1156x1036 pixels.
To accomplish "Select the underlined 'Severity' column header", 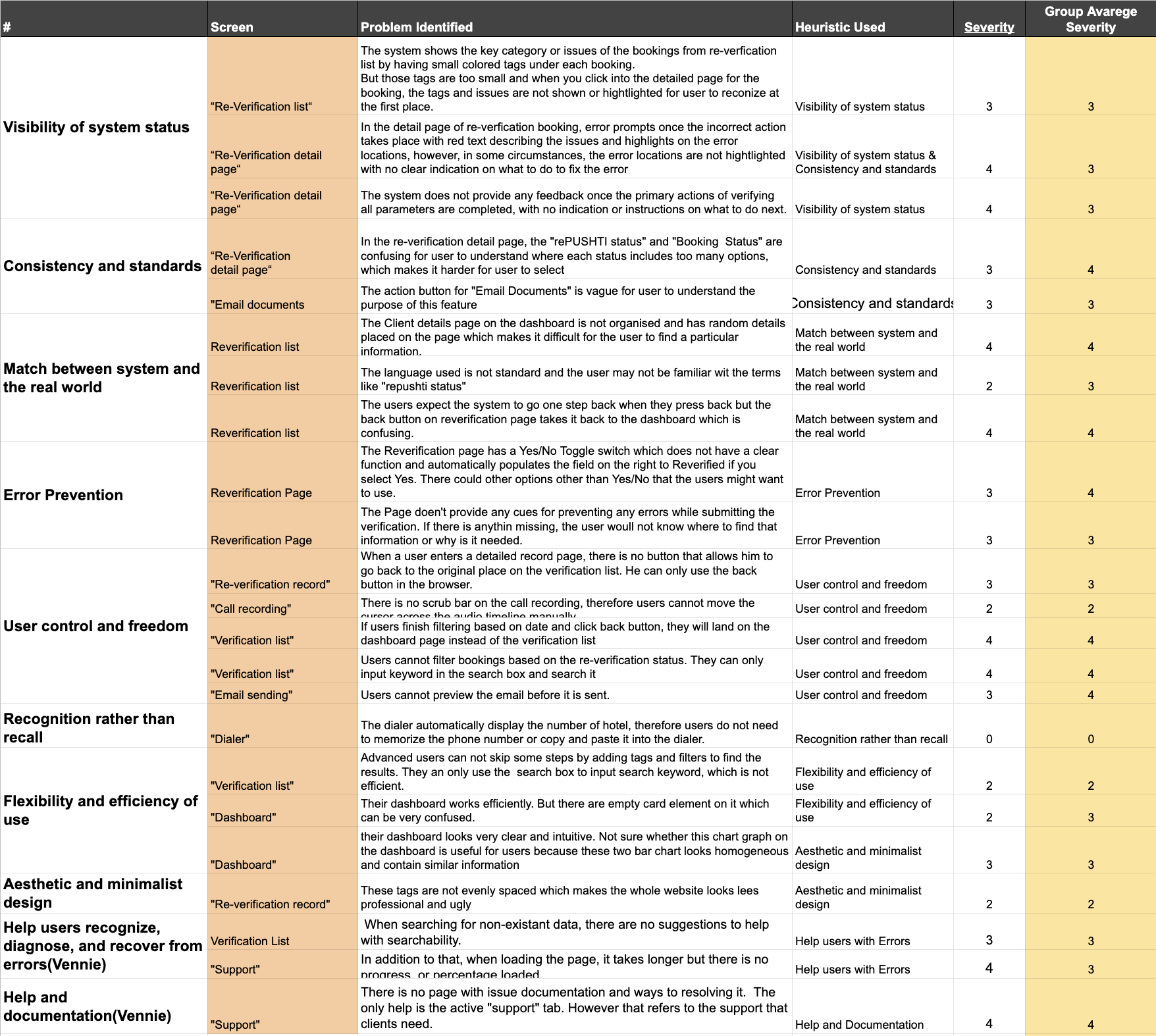I will (x=989, y=18).
